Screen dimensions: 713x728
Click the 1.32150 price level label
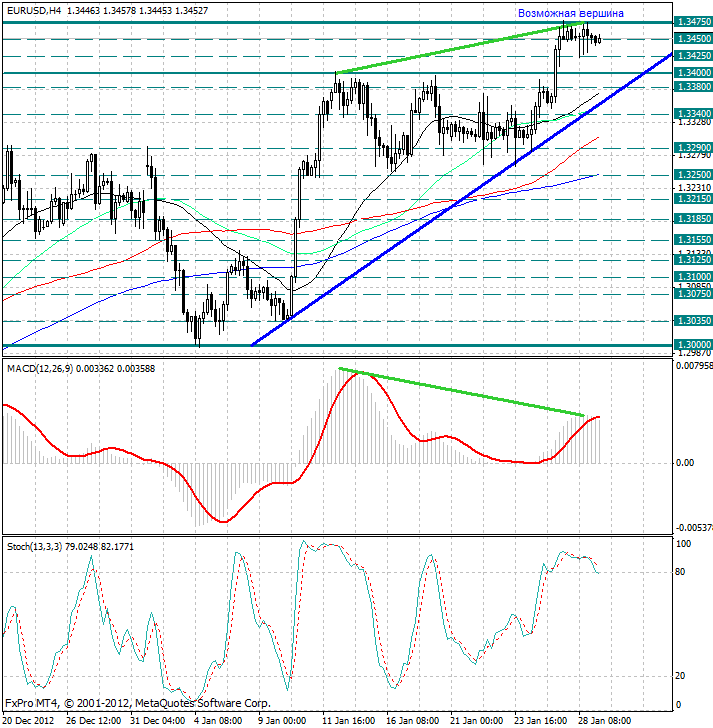pos(694,199)
